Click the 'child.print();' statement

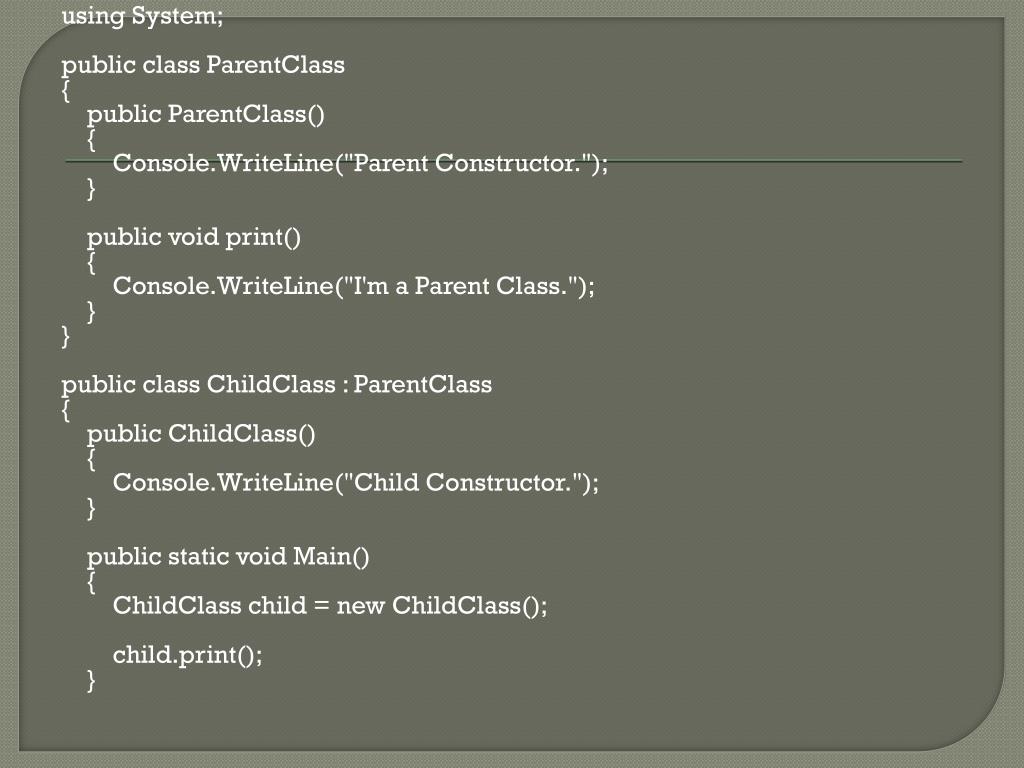[187, 655]
